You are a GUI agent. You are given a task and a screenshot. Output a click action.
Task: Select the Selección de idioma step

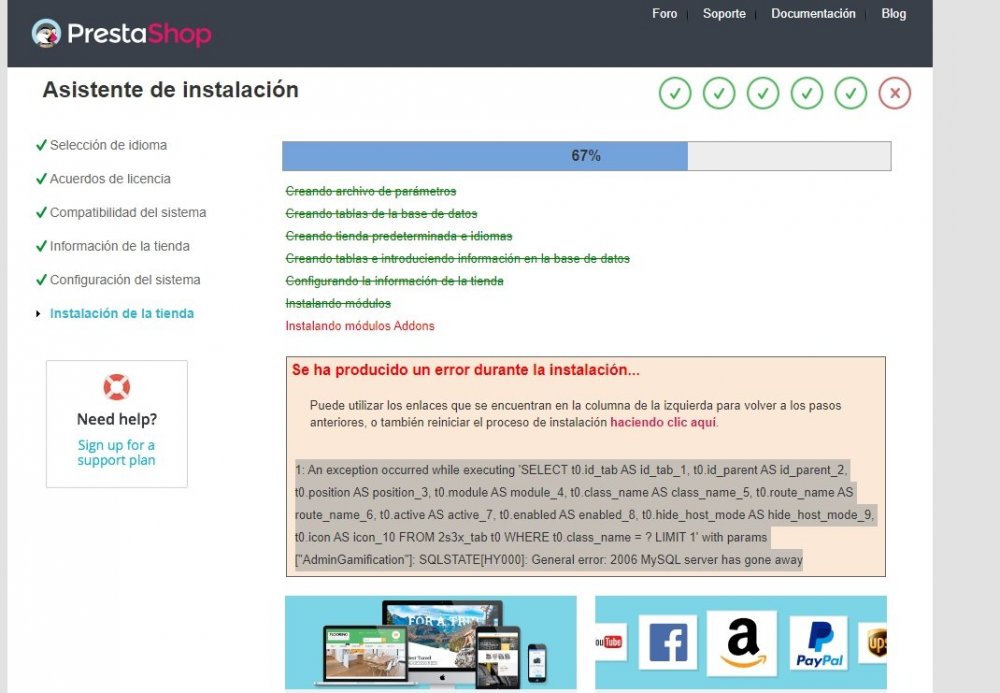tap(108, 145)
